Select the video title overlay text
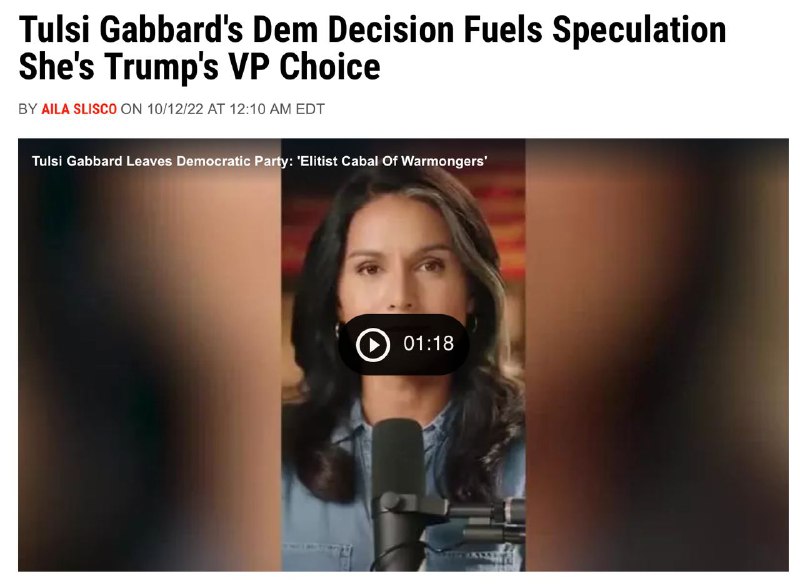This screenshot has height=584, width=800. click(x=259, y=161)
